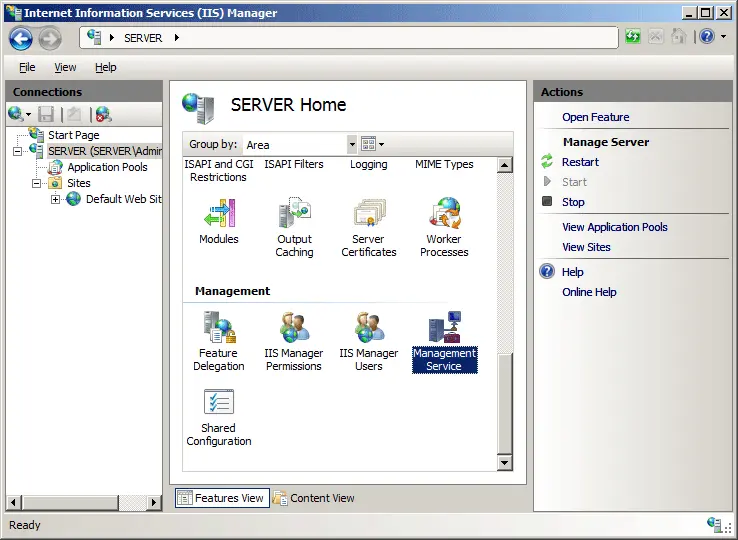
Task: Click the features list vertical scrollbar thumb
Action: [504, 404]
